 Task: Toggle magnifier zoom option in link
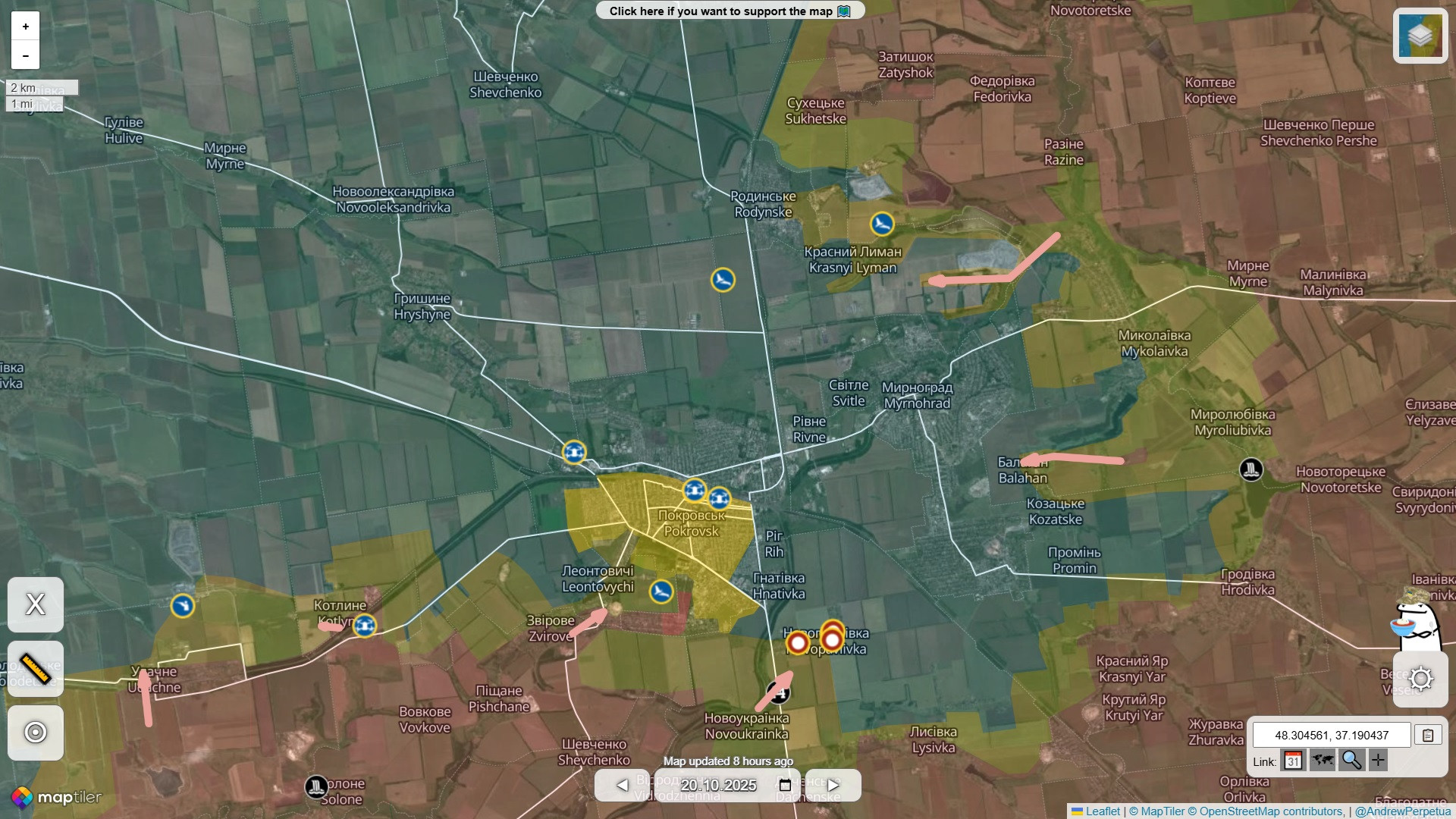[x=1351, y=761]
